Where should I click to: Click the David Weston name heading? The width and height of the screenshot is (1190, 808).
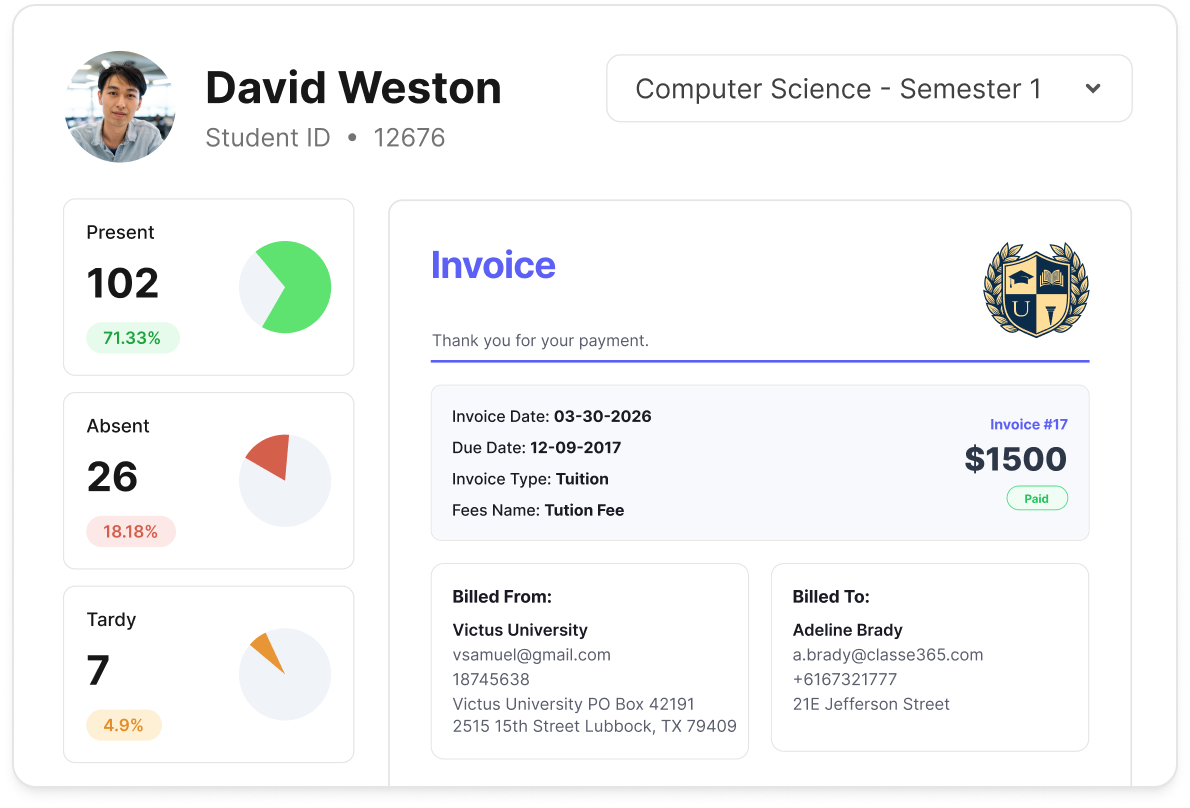[x=353, y=87]
